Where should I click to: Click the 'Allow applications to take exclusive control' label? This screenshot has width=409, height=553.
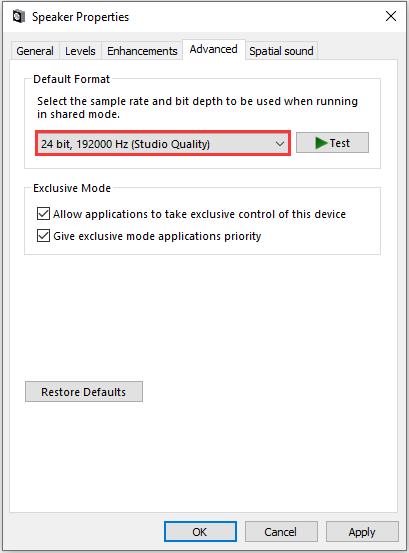(x=199, y=214)
